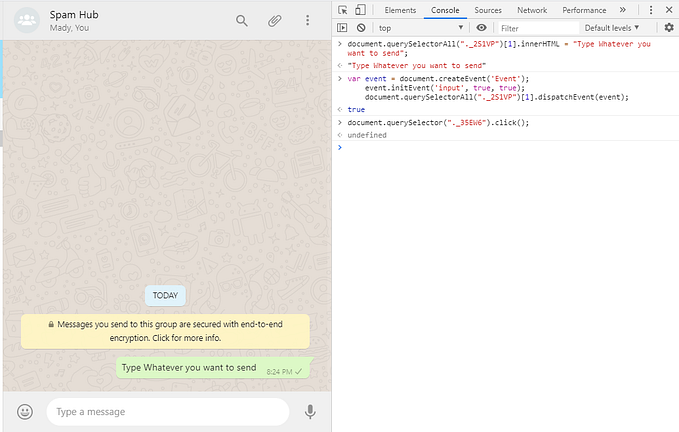Click the console output string "Type Whatever you want to send"
This screenshot has width=679, height=432.
(417, 66)
